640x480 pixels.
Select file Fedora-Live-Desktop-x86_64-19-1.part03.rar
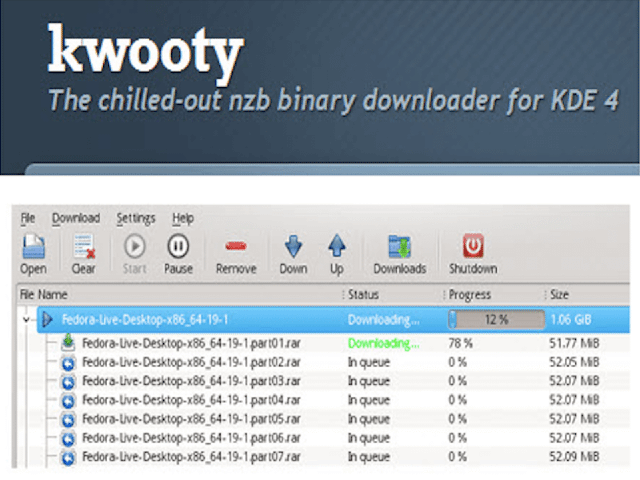coord(191,381)
